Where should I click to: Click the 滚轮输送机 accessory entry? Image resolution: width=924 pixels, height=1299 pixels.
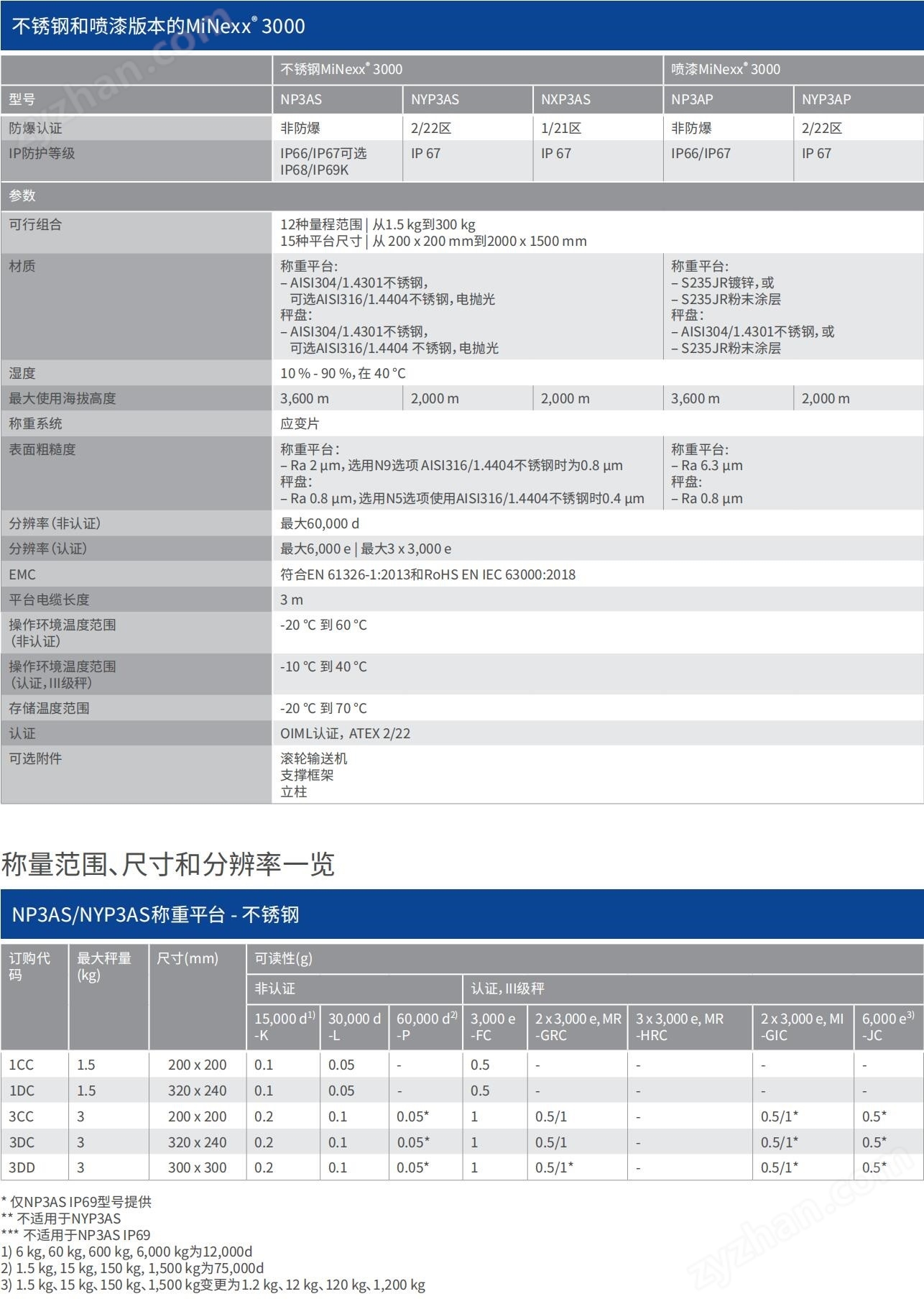click(314, 759)
